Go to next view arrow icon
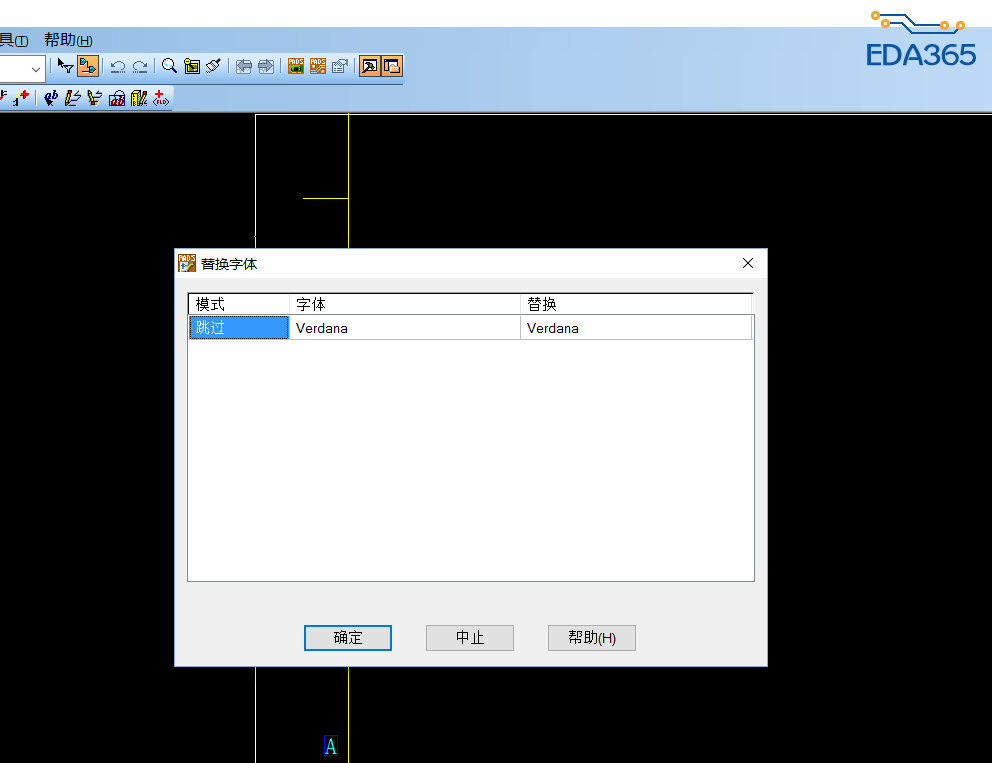 pos(266,66)
